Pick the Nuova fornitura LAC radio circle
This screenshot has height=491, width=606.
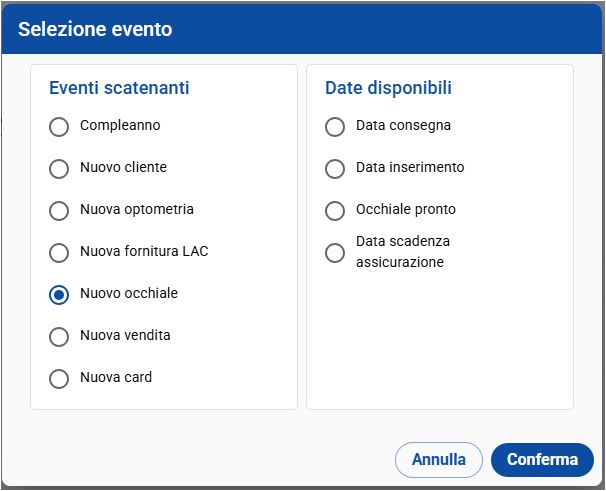59,253
